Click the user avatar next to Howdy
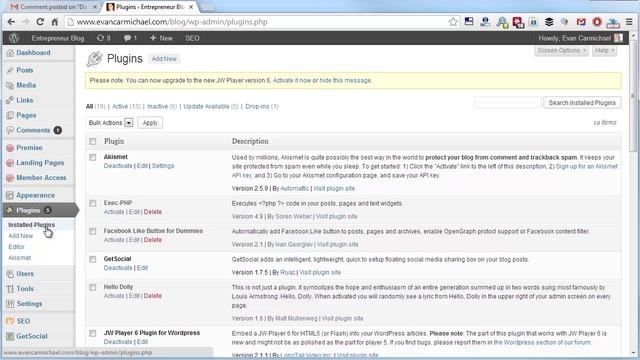This screenshot has height=360, width=640. point(618,38)
